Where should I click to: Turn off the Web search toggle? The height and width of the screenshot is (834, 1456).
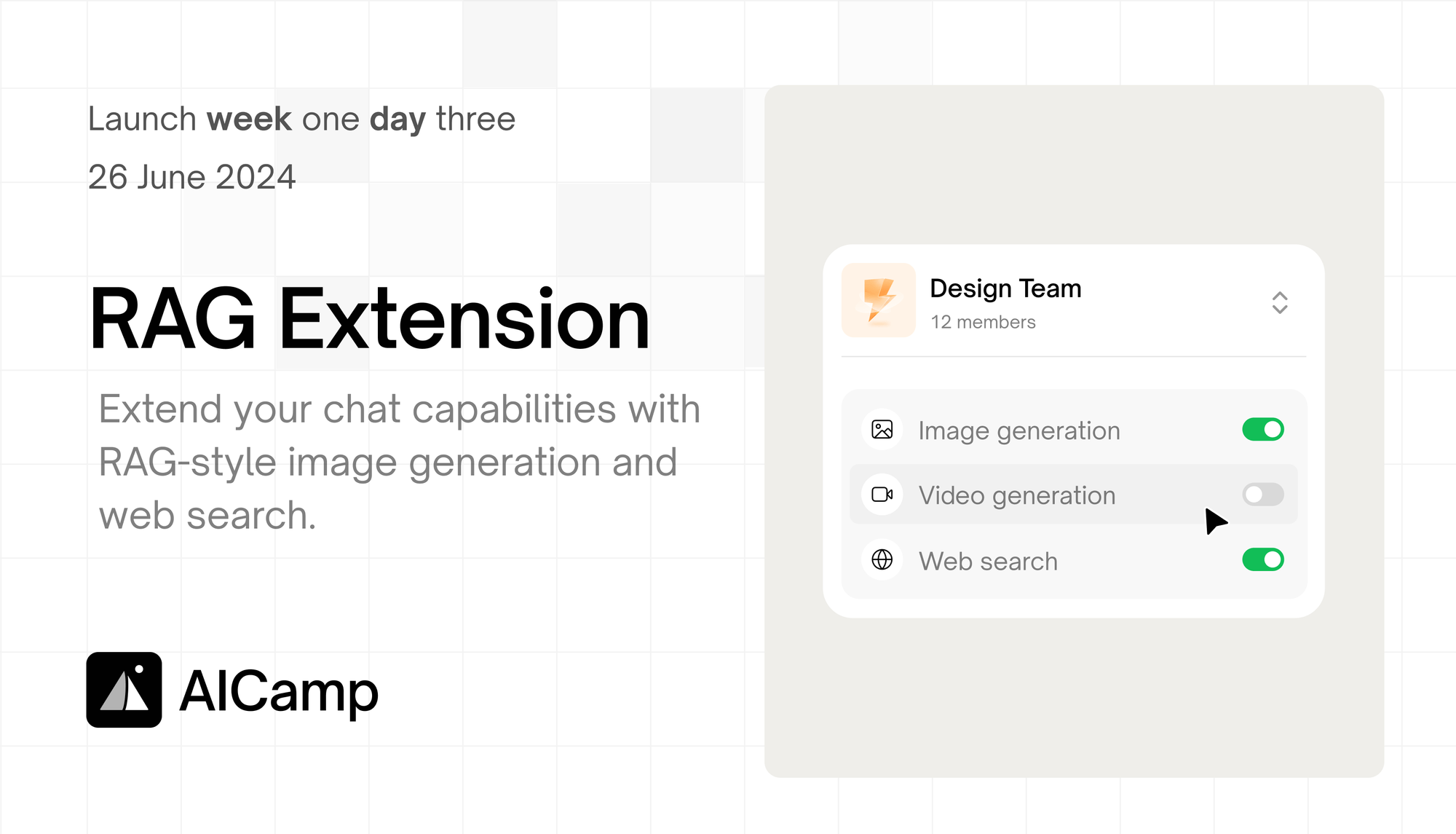tap(1263, 559)
